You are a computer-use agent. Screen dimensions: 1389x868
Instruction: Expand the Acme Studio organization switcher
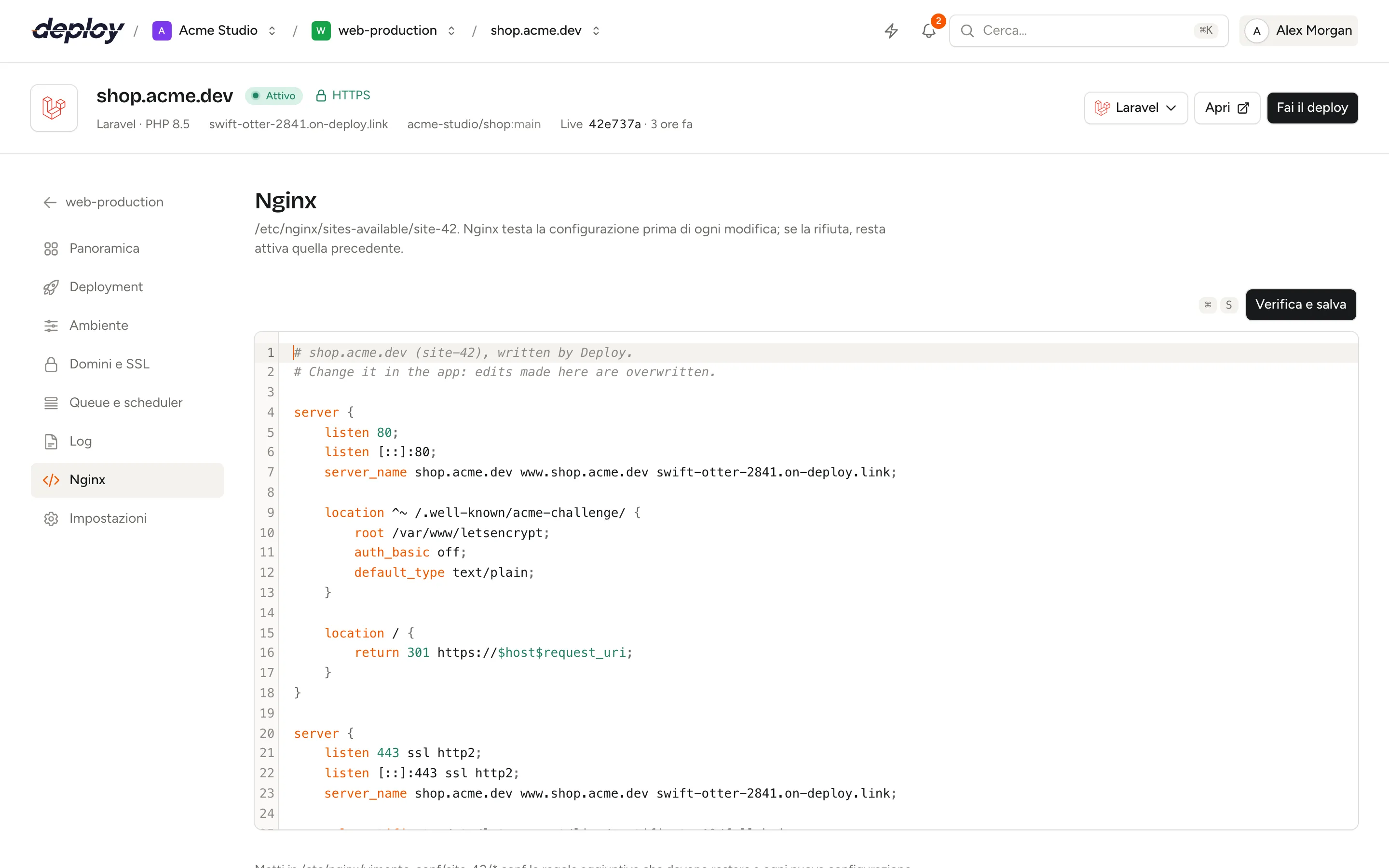coord(272,30)
